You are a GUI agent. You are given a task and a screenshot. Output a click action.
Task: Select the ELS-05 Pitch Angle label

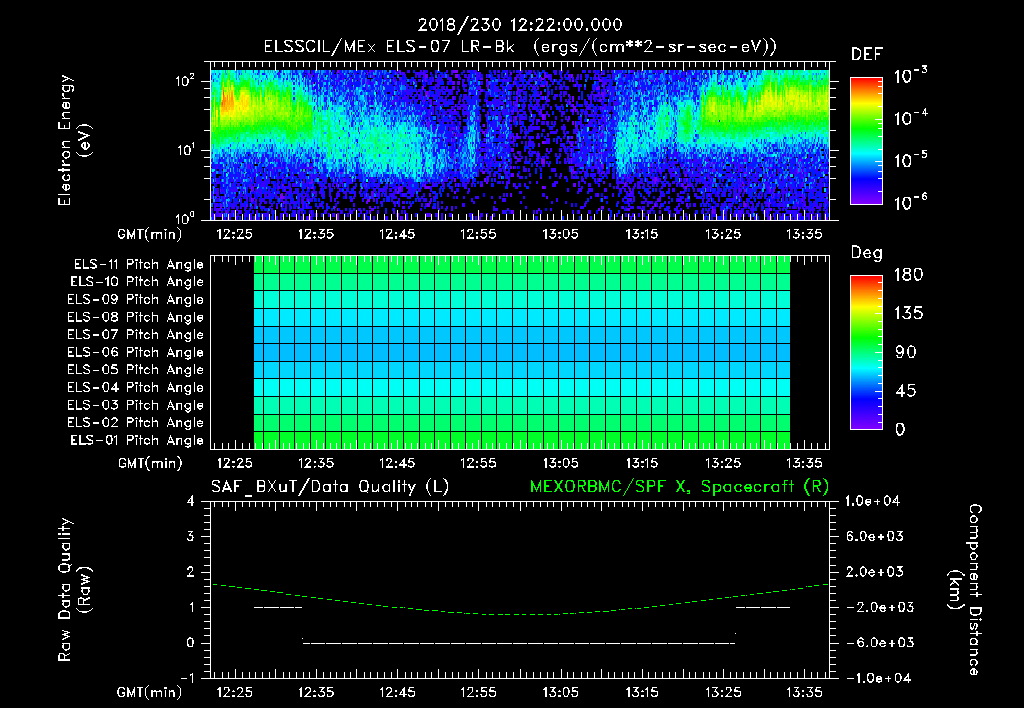[136, 370]
